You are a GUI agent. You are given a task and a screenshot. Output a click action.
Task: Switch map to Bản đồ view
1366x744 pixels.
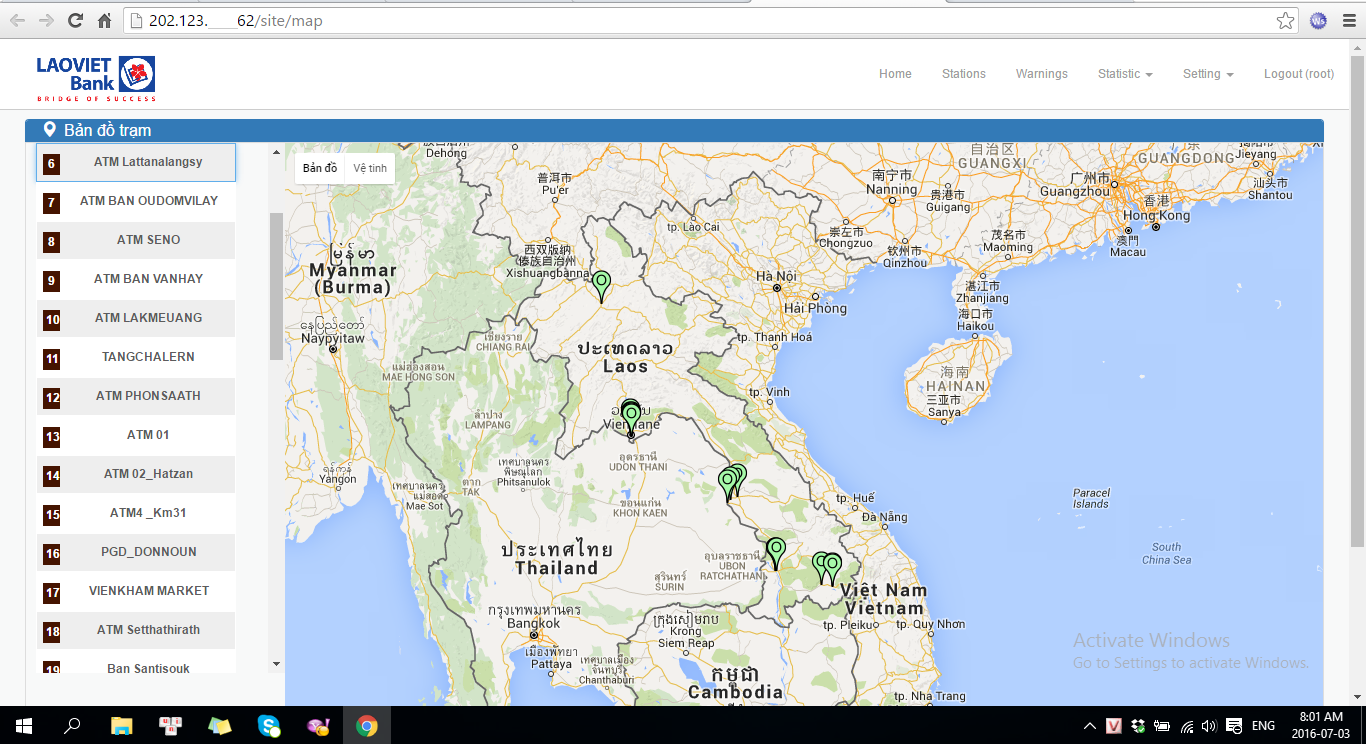pyautogui.click(x=320, y=168)
